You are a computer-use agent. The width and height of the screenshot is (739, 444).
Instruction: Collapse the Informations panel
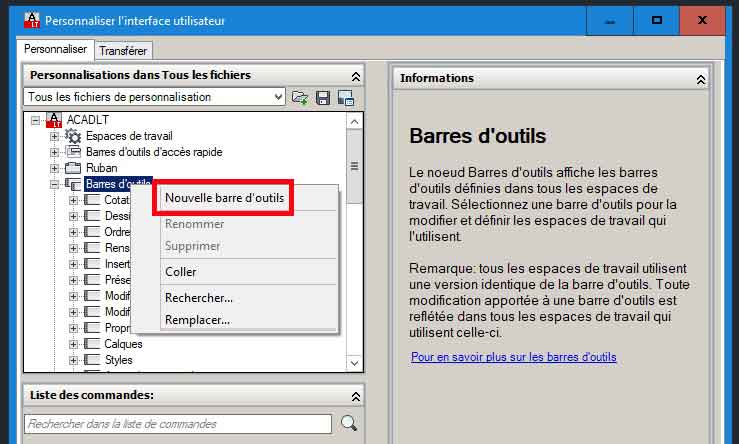[x=701, y=78]
